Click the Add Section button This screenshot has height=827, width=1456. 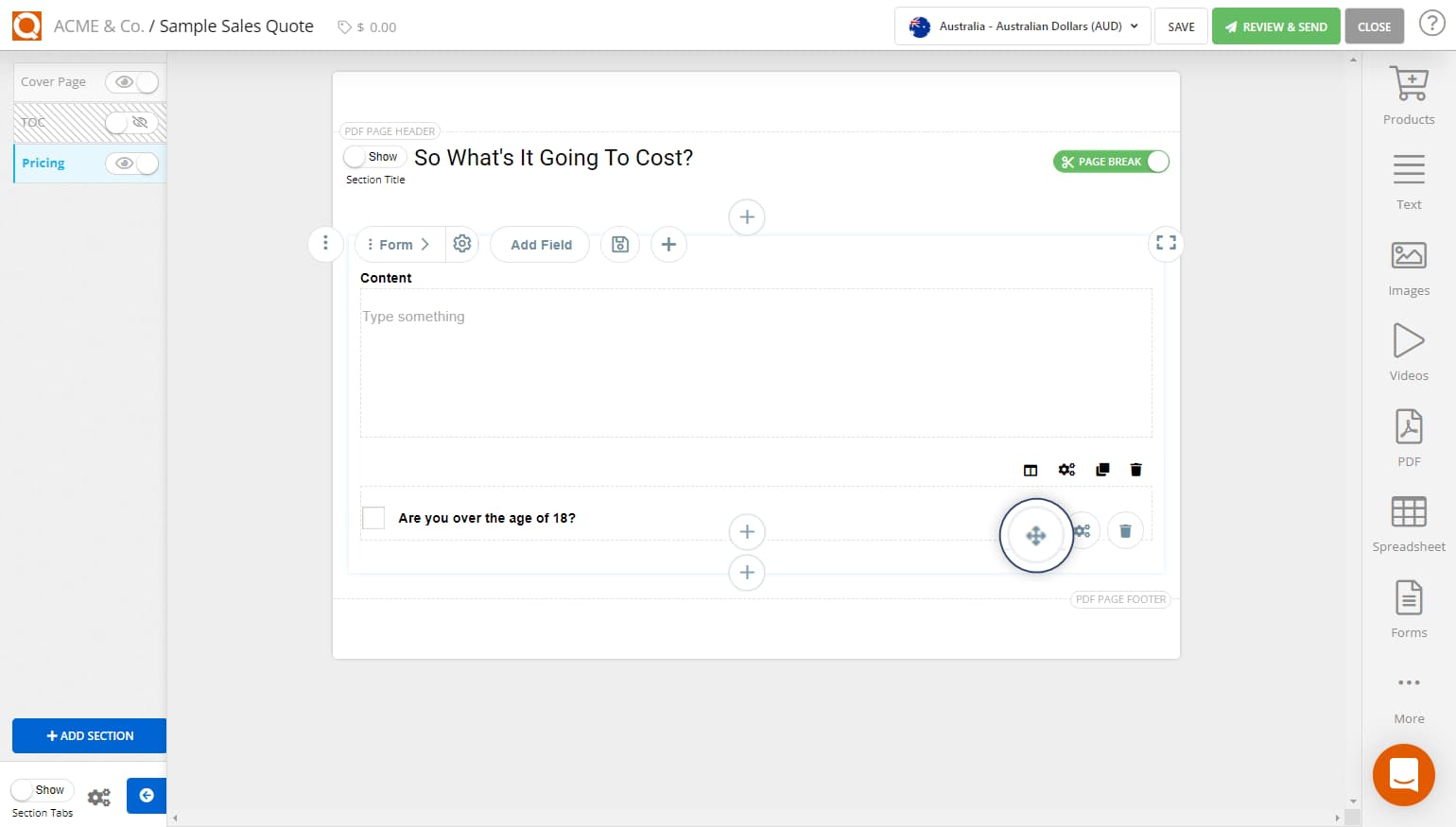click(89, 735)
